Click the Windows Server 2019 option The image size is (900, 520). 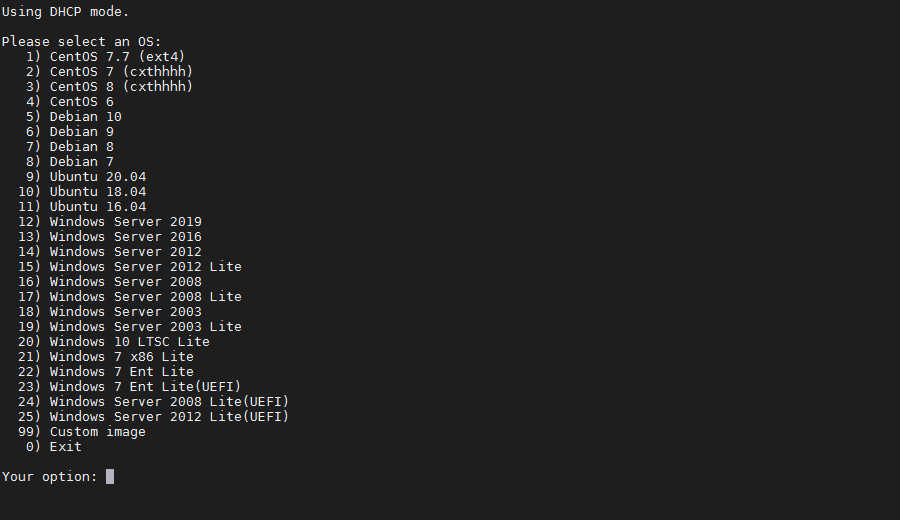(125, 222)
